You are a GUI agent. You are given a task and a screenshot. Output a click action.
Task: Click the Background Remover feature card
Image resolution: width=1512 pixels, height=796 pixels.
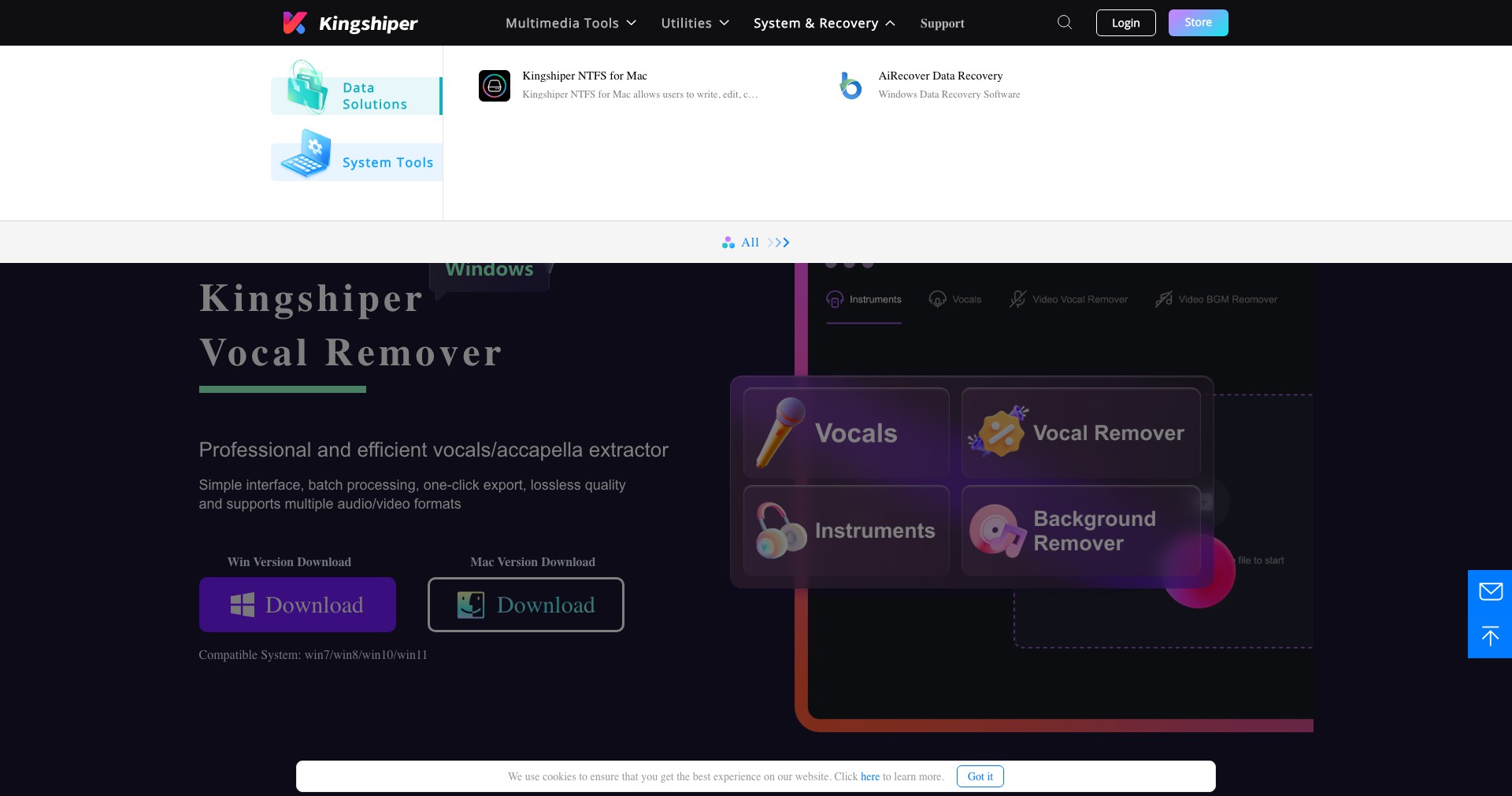click(1080, 531)
